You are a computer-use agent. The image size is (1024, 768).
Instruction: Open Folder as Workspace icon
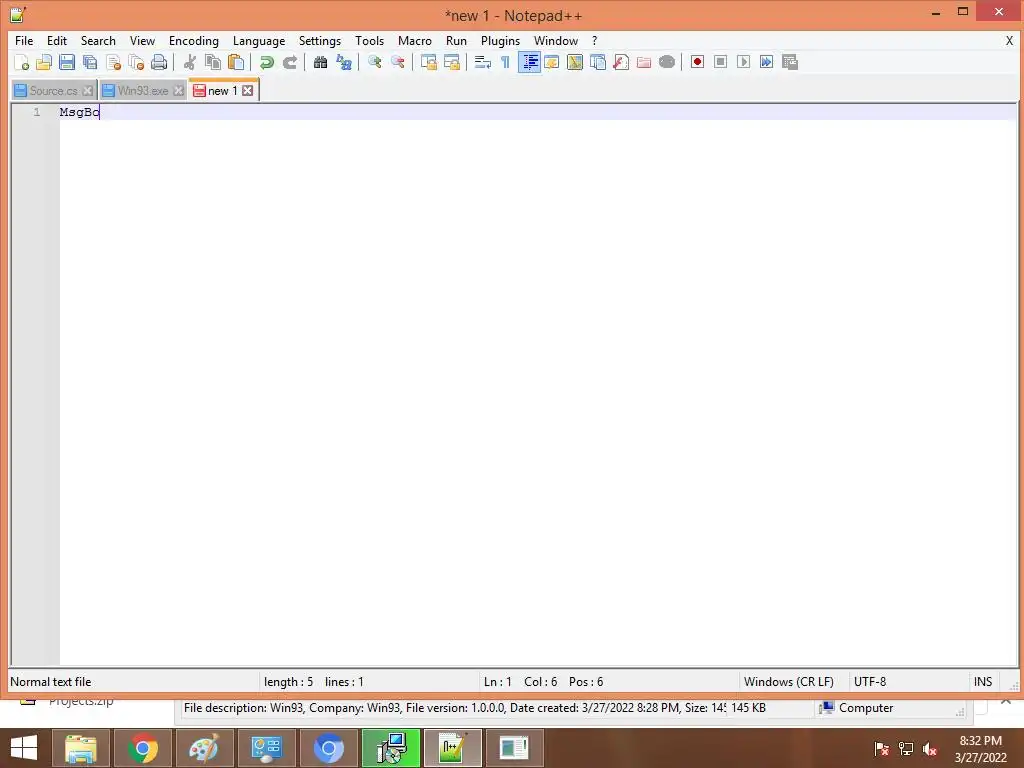[644, 62]
